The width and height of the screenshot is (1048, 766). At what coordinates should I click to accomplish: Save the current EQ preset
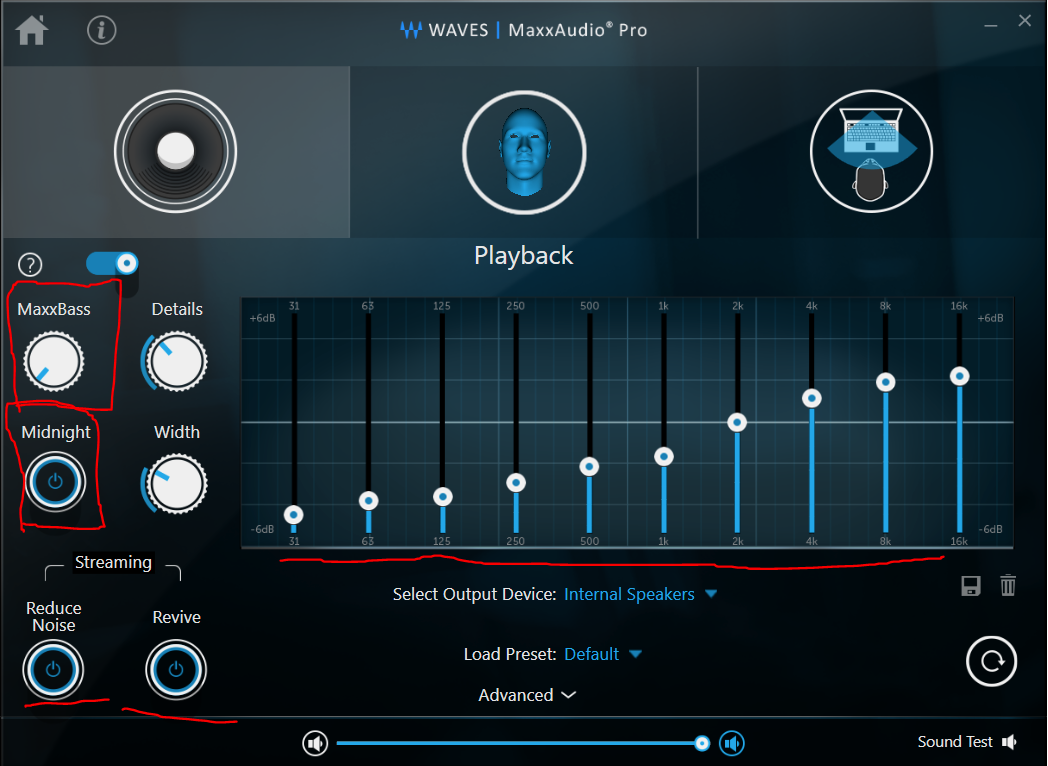(969, 586)
